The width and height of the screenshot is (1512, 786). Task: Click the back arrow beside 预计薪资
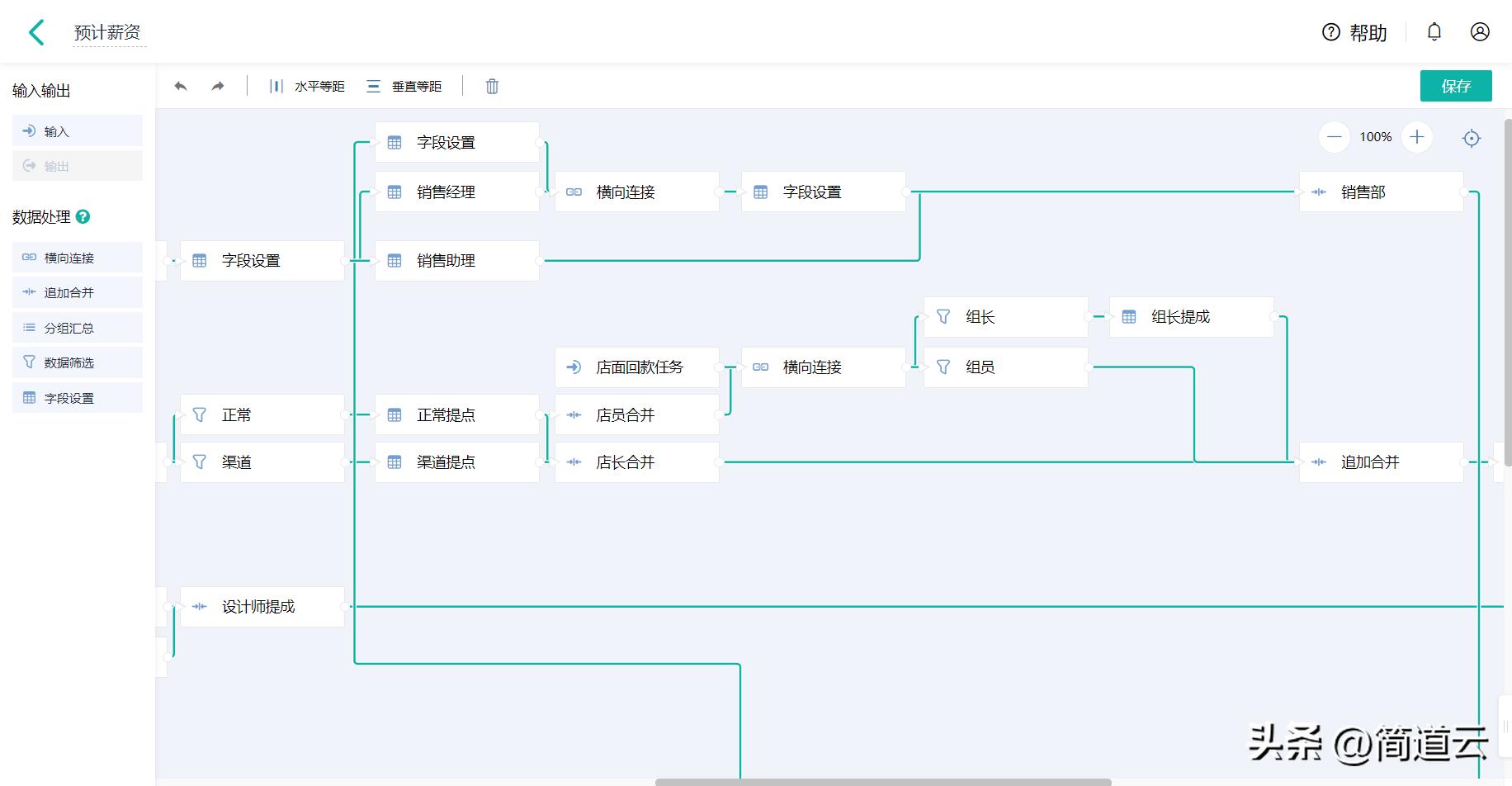pos(35,31)
